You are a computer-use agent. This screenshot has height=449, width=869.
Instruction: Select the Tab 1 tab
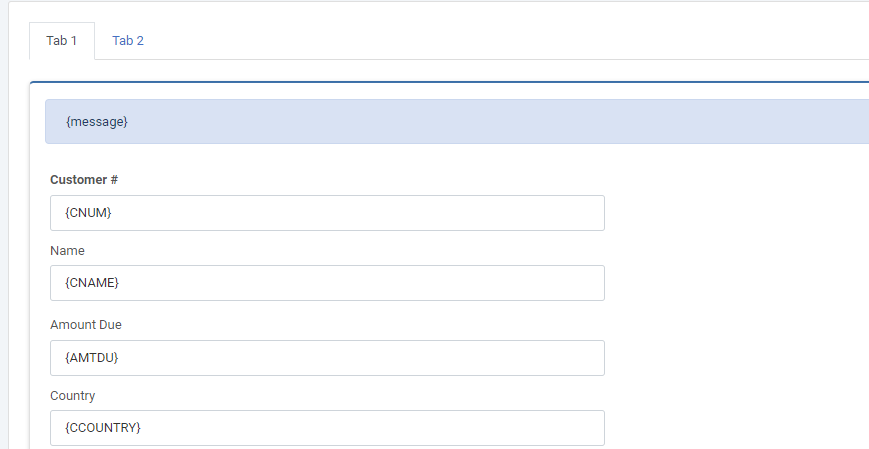pos(62,40)
